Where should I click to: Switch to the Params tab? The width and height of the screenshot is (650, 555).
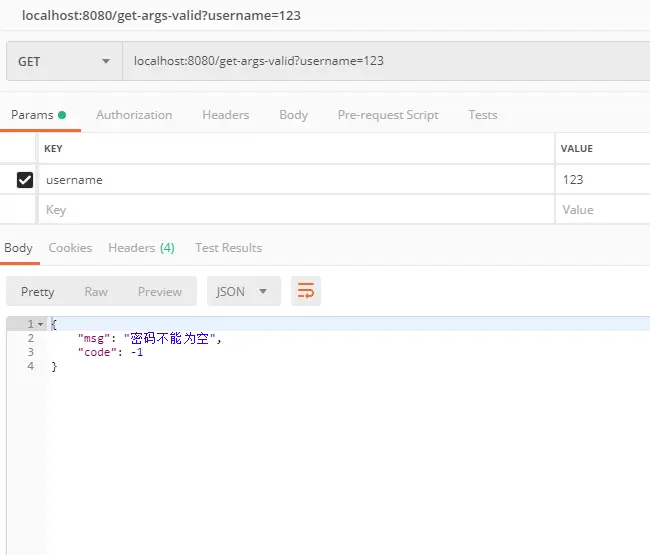[x=39, y=115]
